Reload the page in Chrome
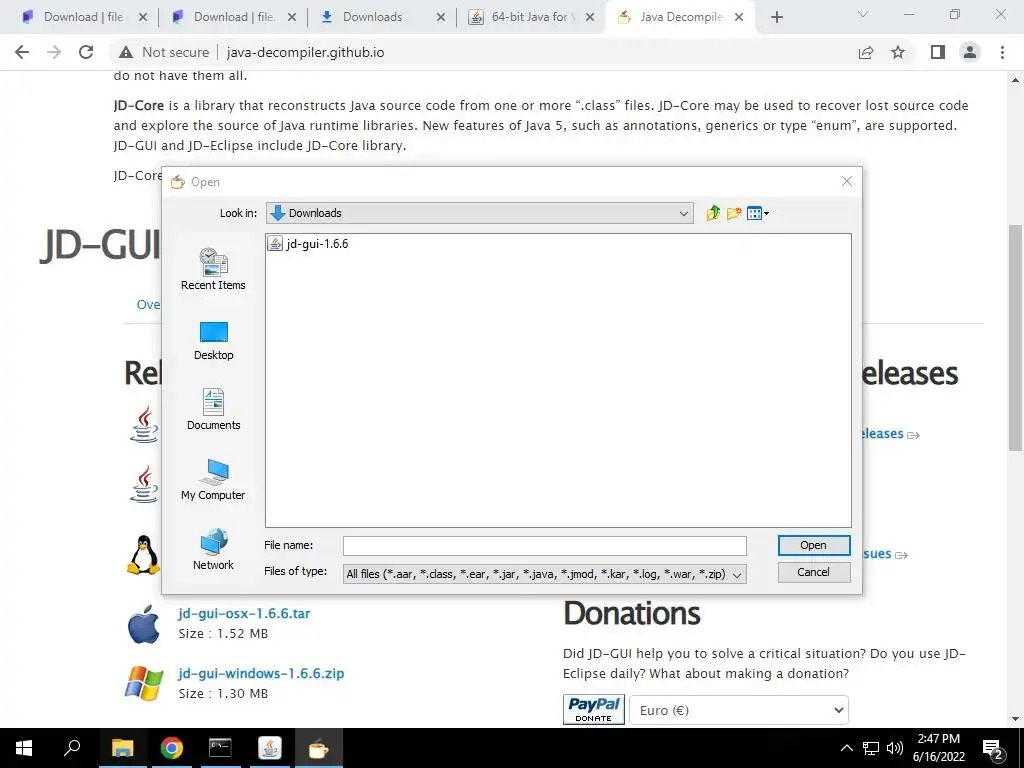Image resolution: width=1024 pixels, height=768 pixels. point(86,52)
